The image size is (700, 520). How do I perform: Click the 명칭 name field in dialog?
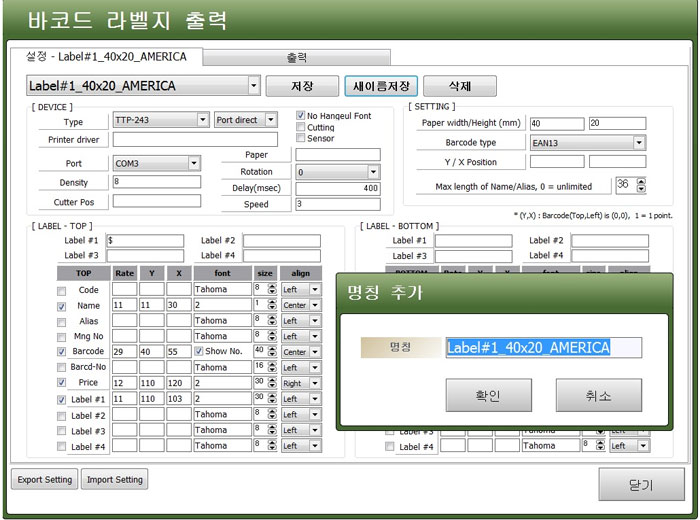click(544, 347)
